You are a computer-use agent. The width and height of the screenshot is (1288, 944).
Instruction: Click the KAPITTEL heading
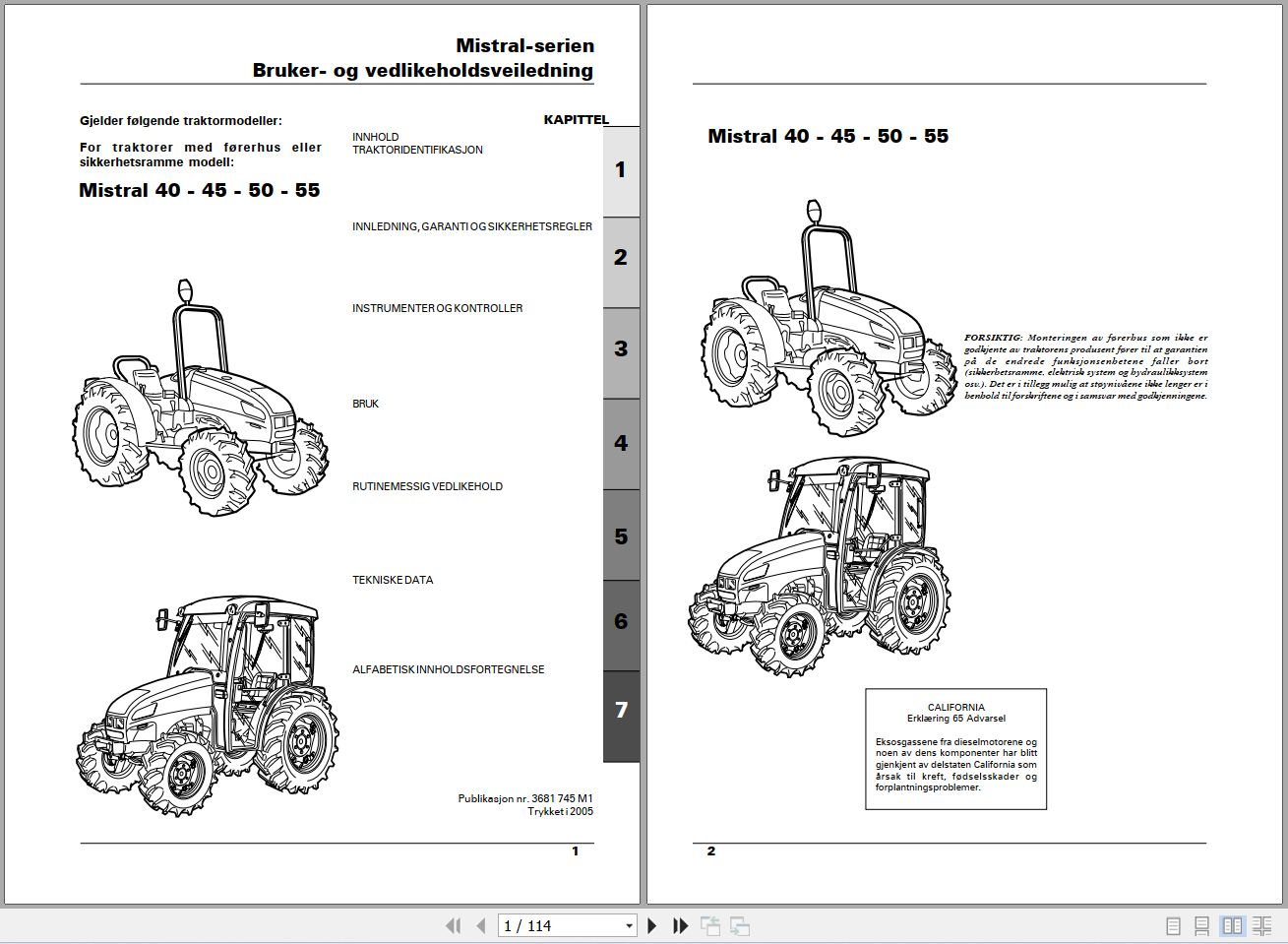pos(577,119)
